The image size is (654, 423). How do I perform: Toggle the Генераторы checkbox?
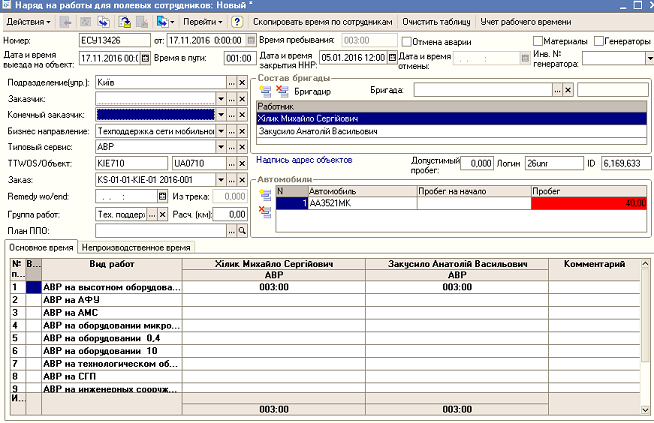point(597,41)
